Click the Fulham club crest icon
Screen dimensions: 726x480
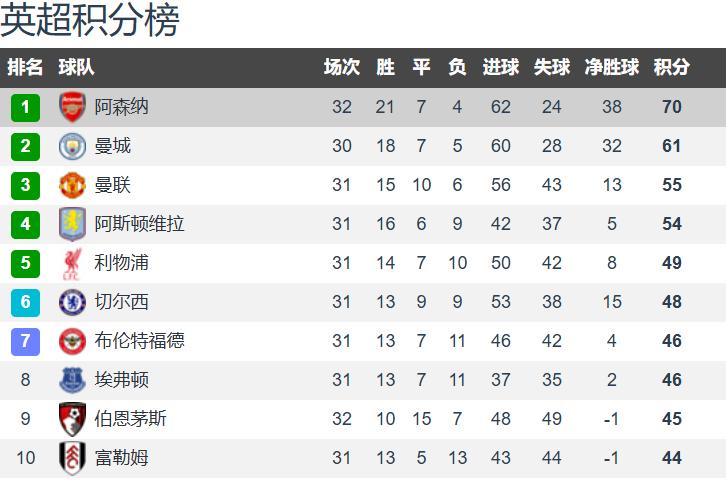click(73, 458)
